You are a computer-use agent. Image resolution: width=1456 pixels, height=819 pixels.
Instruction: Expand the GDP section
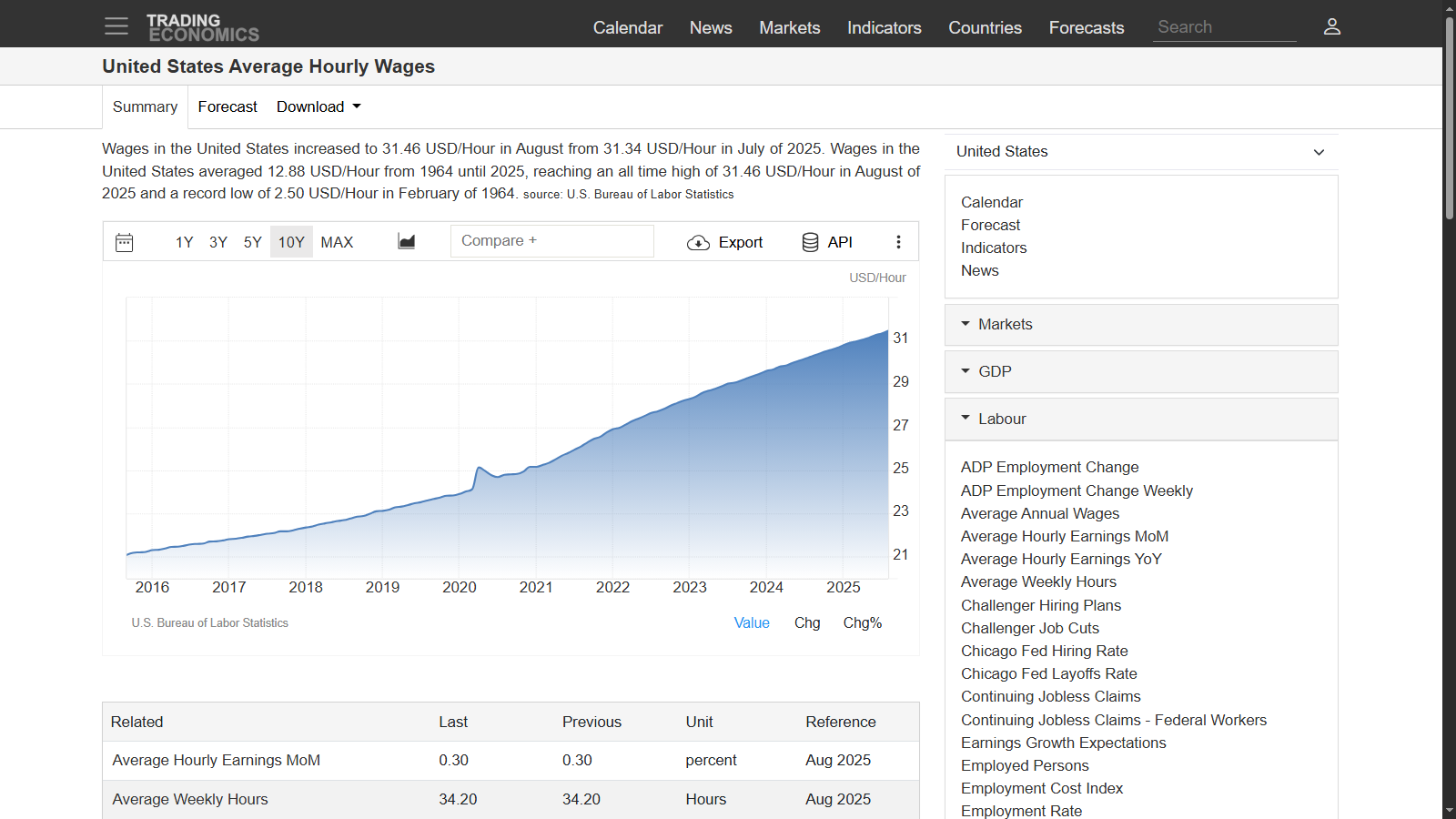1141,372
